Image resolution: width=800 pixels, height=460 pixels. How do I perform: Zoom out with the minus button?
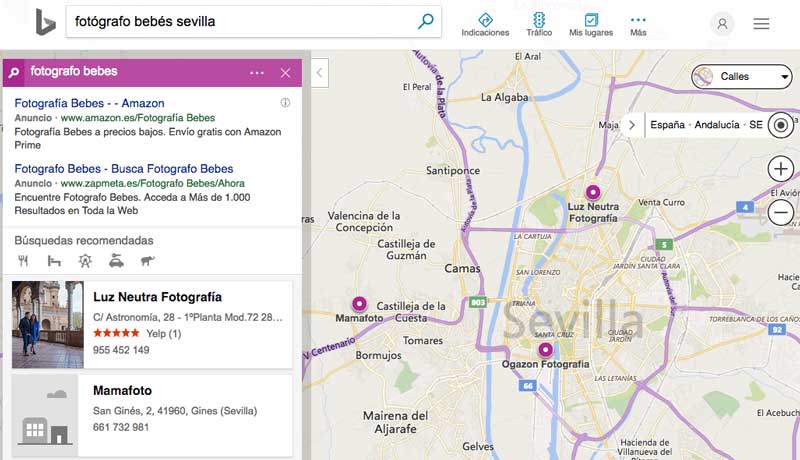[x=781, y=212]
